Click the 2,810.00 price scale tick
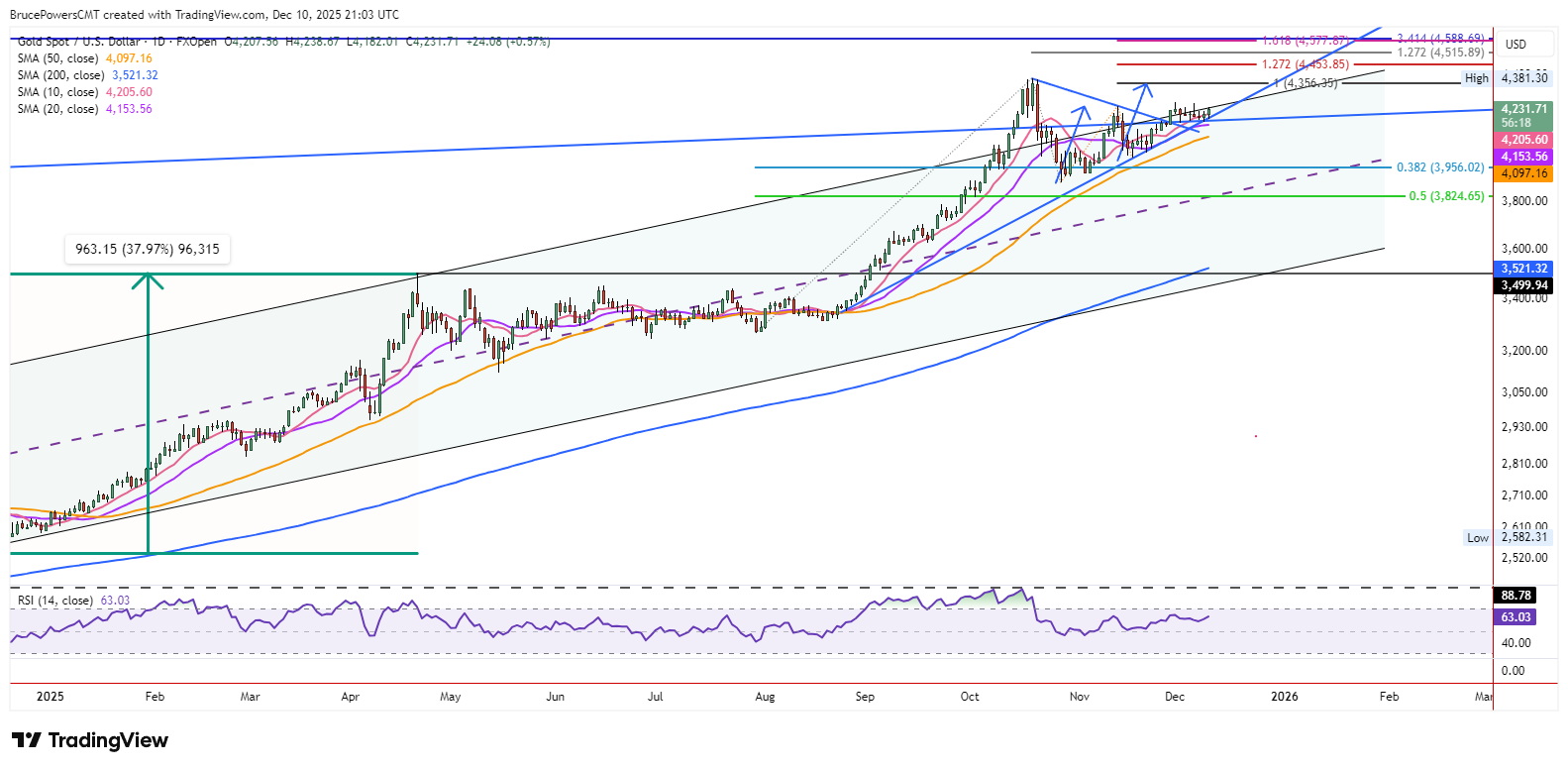The image size is (1568, 770). (x=1524, y=464)
